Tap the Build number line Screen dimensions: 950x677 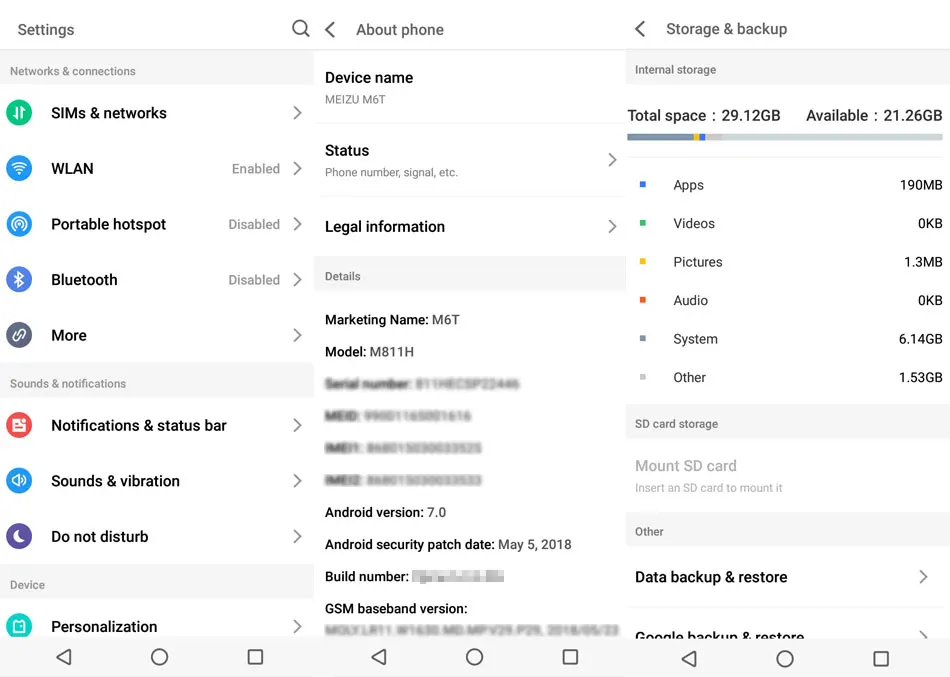(414, 576)
